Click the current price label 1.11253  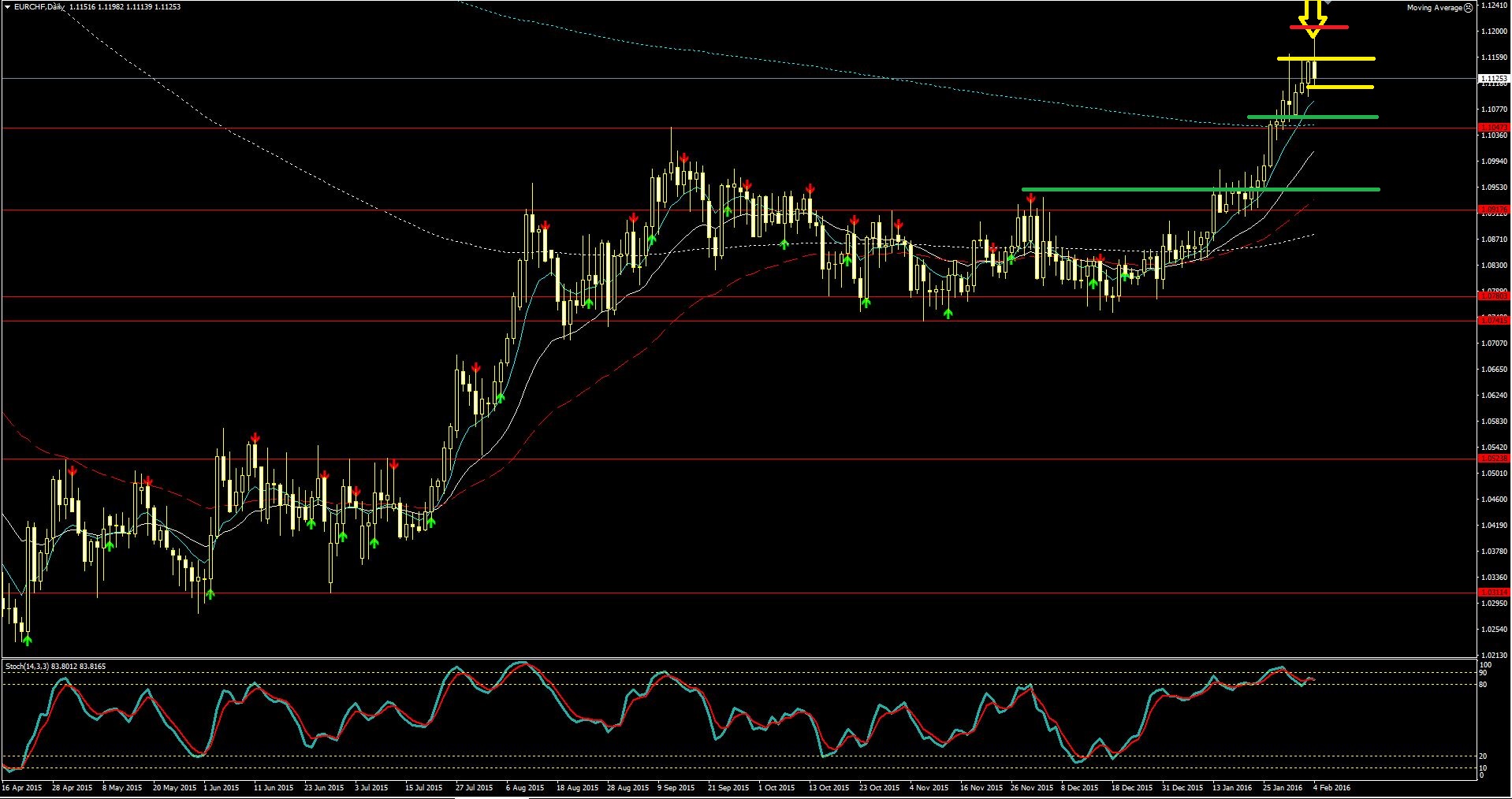1494,79
